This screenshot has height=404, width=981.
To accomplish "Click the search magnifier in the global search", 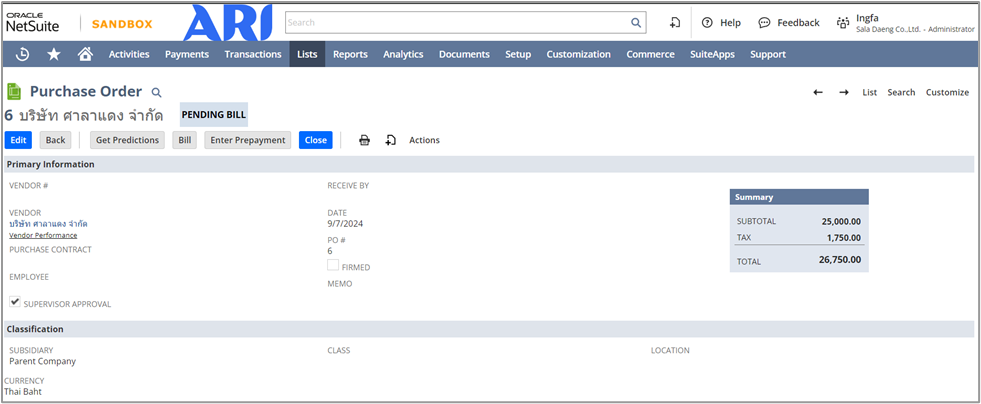I will [636, 23].
